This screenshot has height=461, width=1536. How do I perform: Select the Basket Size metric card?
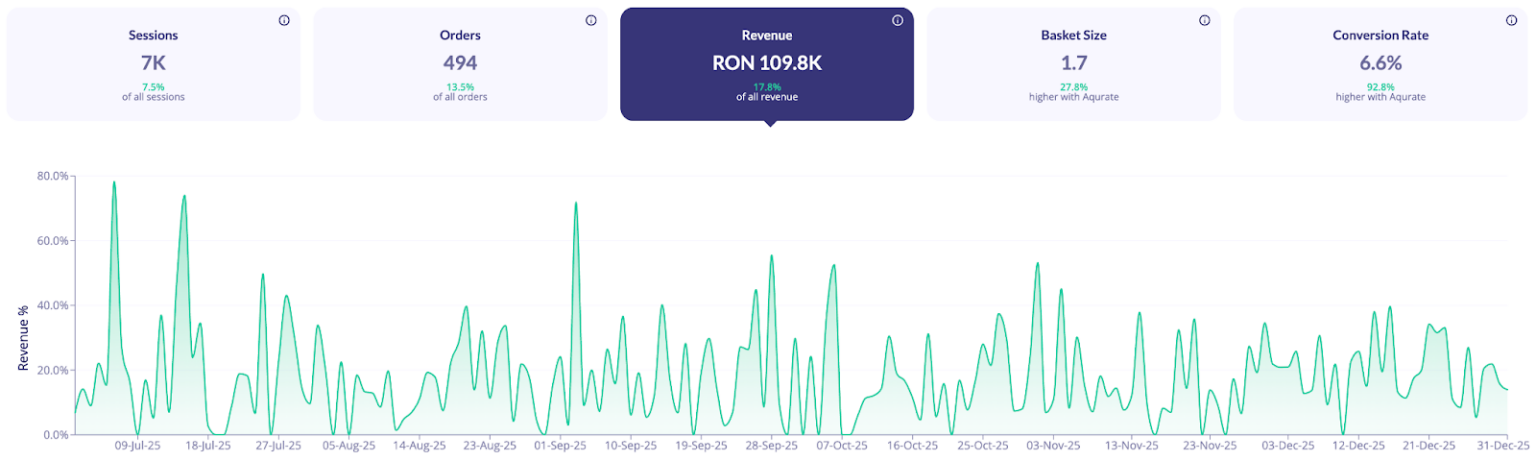pos(1073,64)
